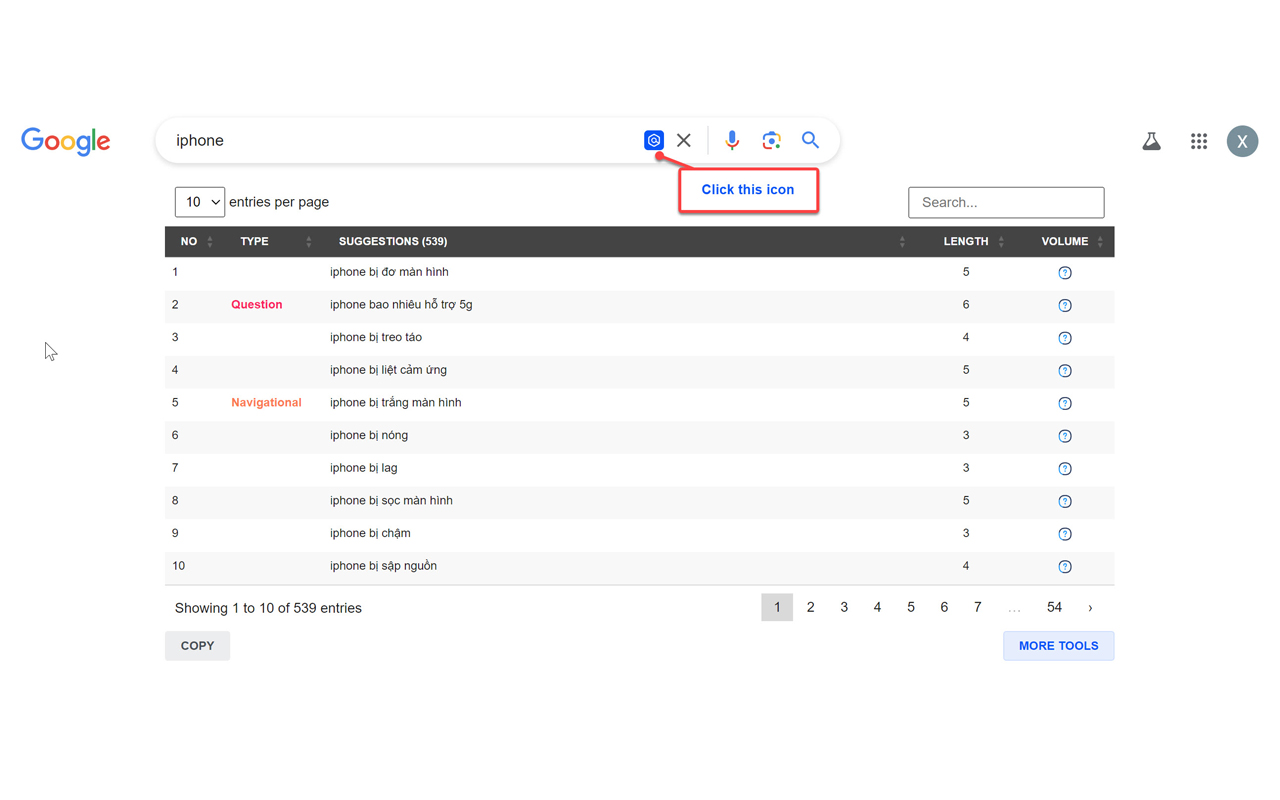Image resolution: width=1280 pixels, height=800 pixels.
Task: Click the COPY button
Action: pos(197,645)
